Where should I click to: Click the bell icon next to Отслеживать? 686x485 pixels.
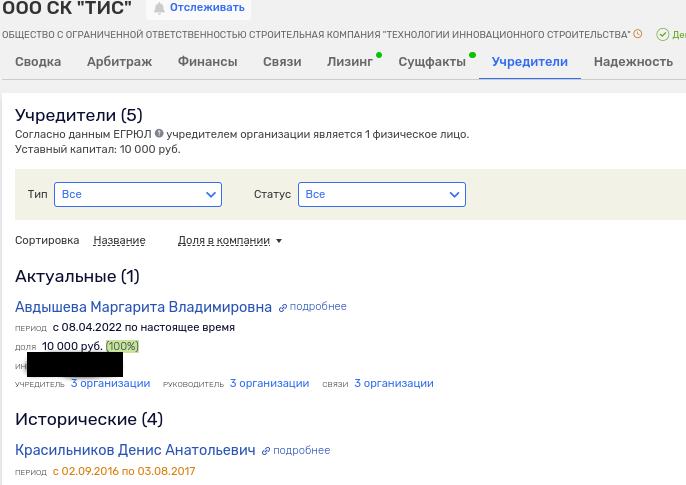(159, 8)
